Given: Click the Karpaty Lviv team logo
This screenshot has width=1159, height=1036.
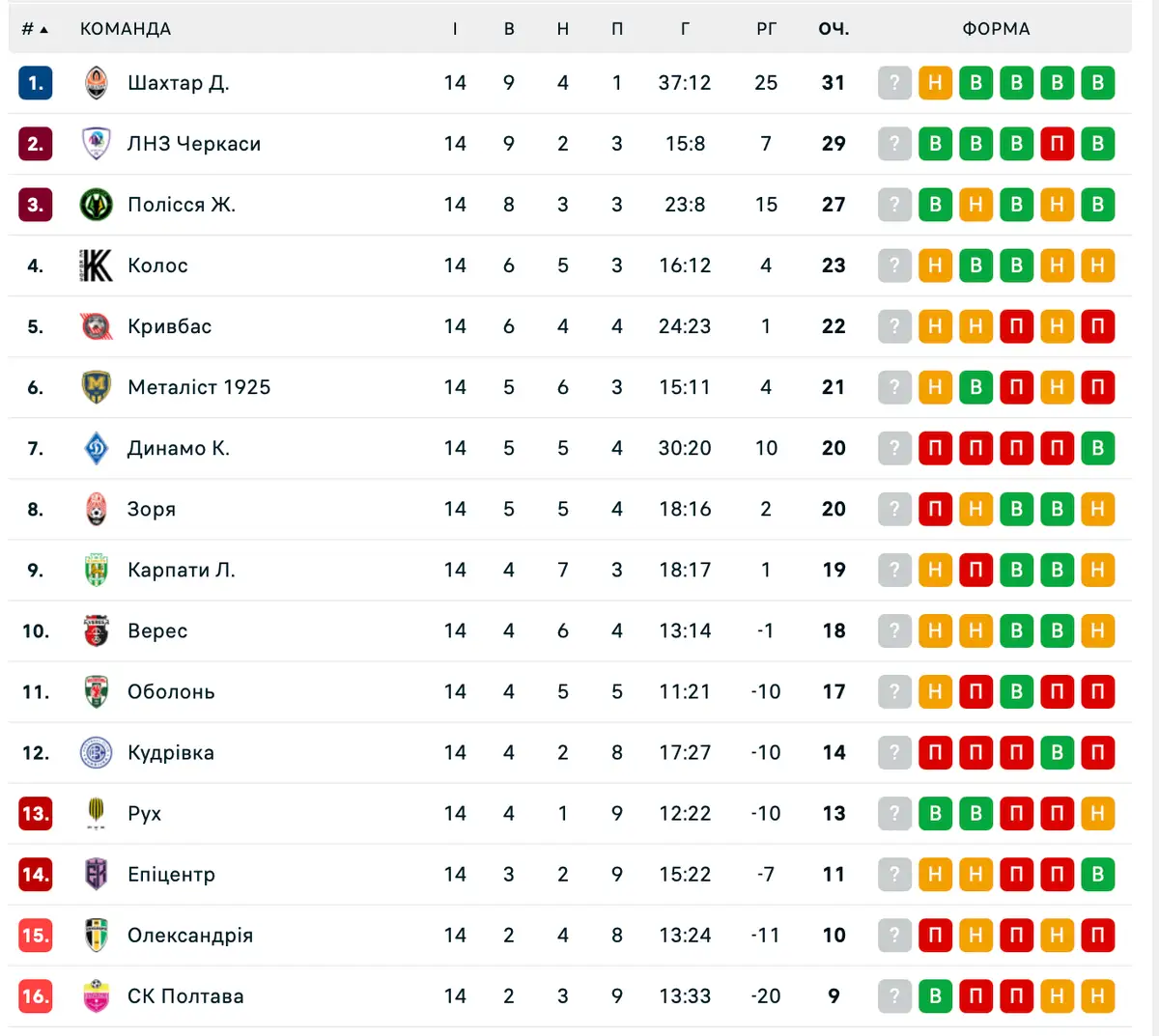Looking at the screenshot, I should (96, 570).
